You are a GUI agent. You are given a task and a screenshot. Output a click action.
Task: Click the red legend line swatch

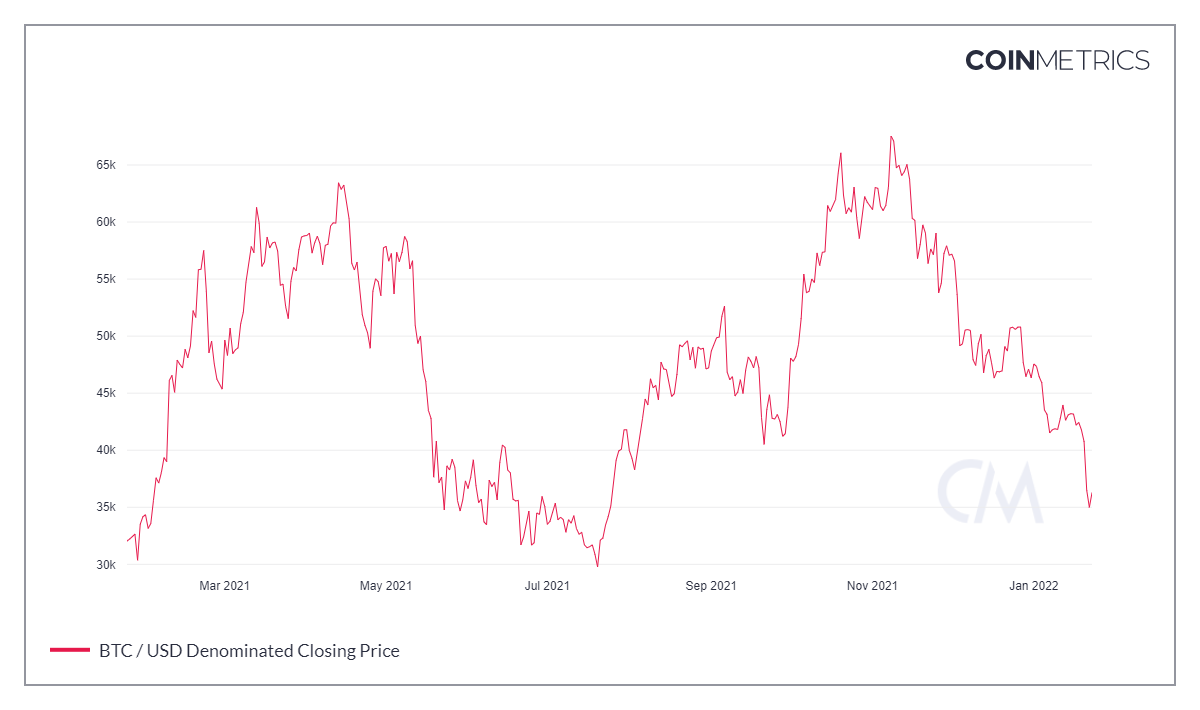pos(70,651)
